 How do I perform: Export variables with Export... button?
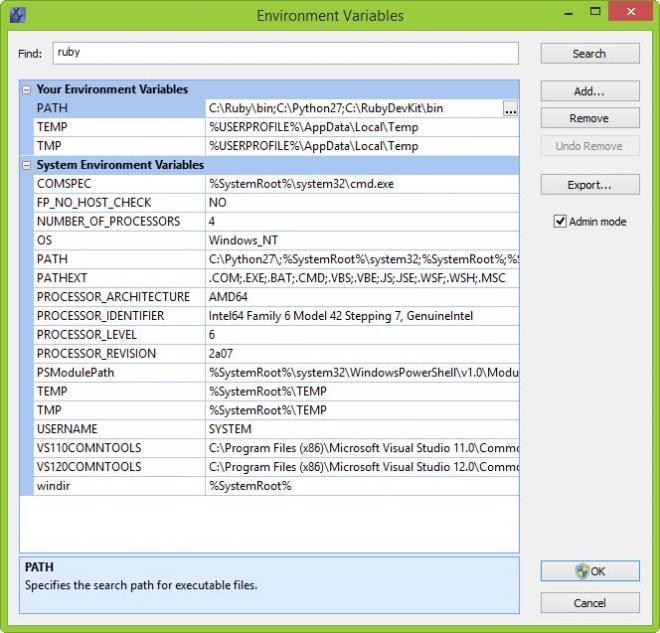590,185
